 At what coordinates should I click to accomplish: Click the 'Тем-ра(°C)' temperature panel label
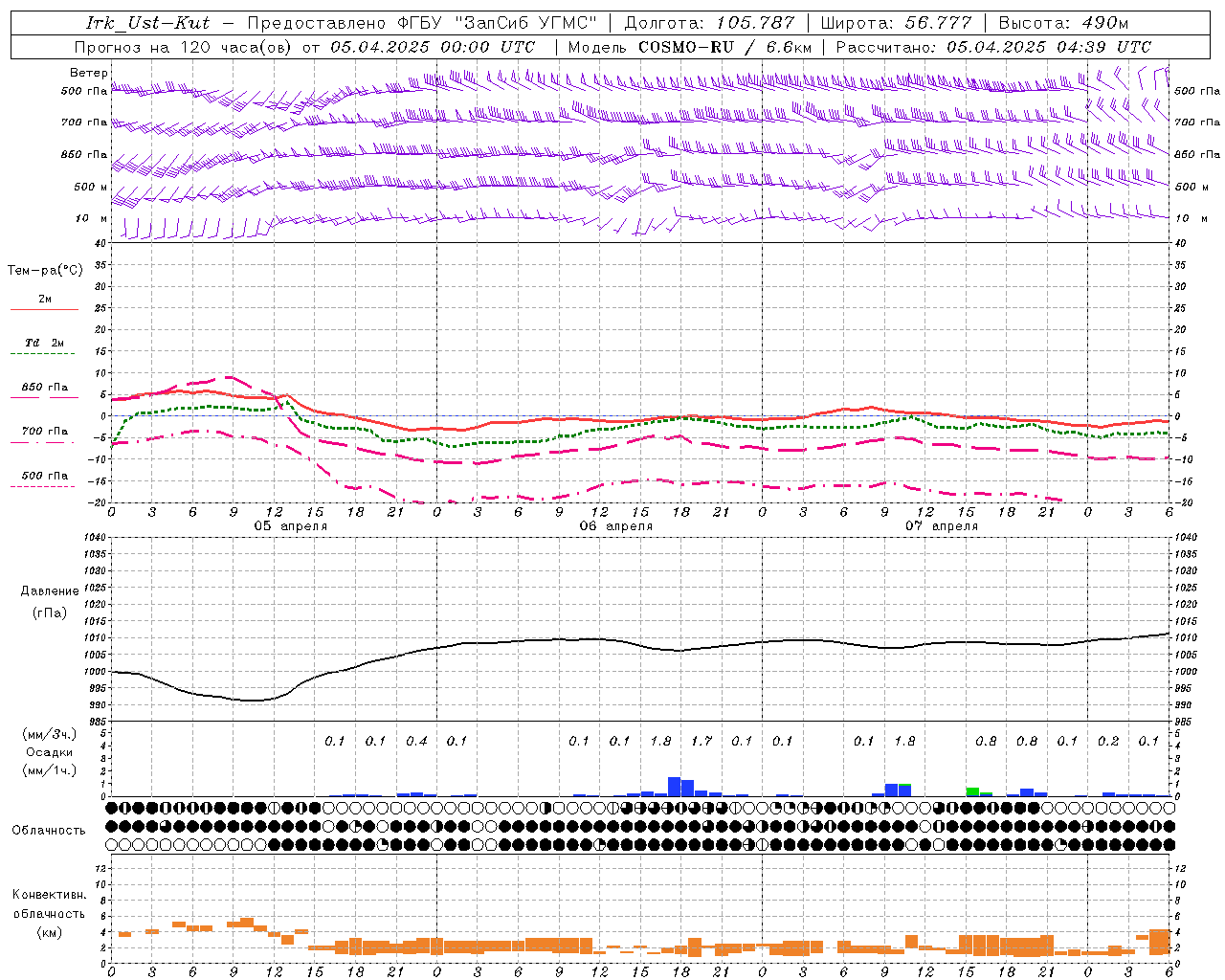[45, 271]
